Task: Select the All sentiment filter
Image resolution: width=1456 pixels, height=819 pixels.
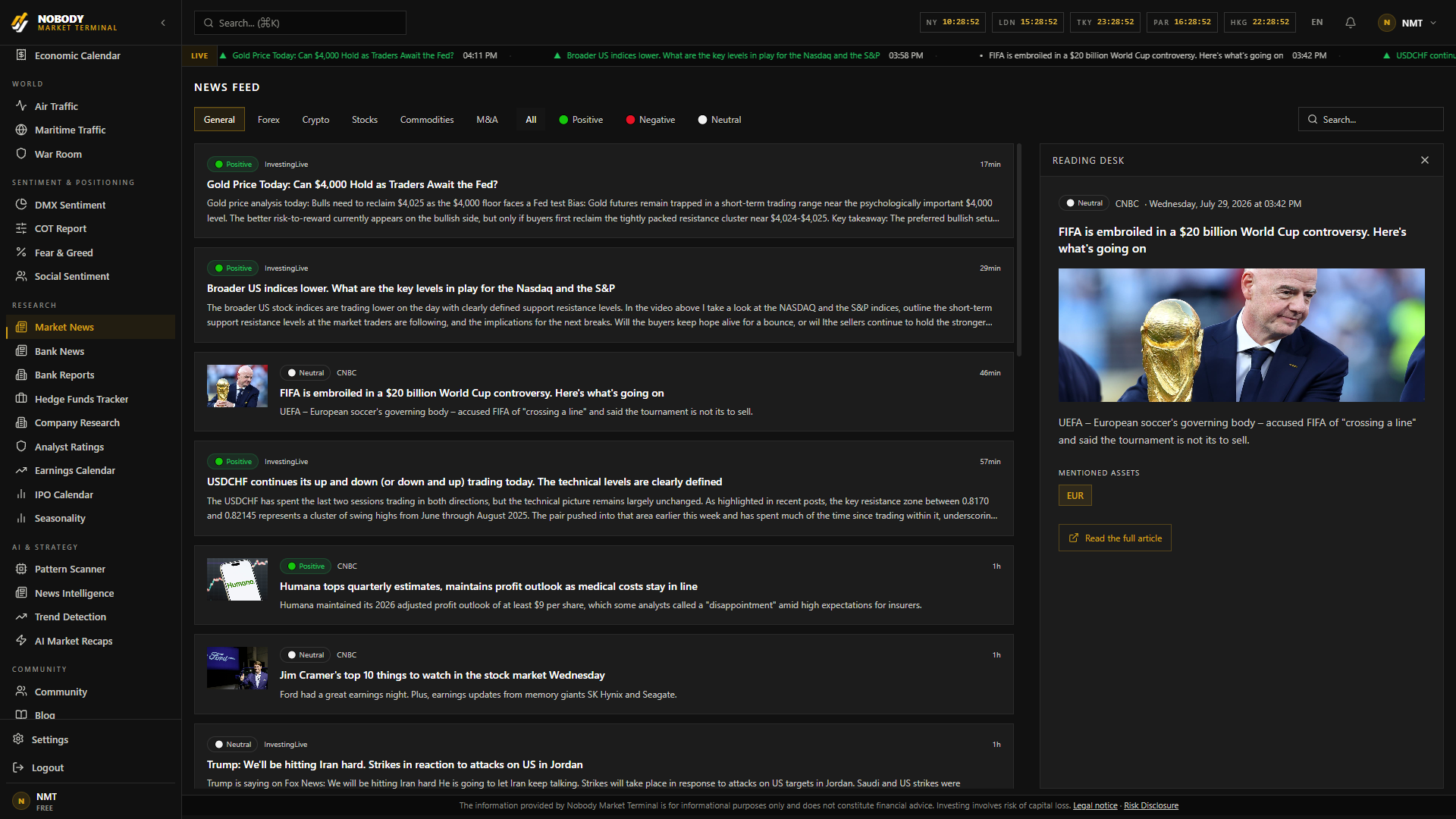Action: 531,120
